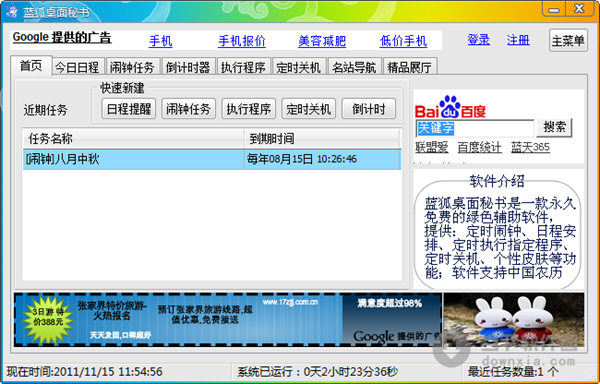Switch to the 定时关机 tab
Screen dimensions: 600x384
pos(299,68)
